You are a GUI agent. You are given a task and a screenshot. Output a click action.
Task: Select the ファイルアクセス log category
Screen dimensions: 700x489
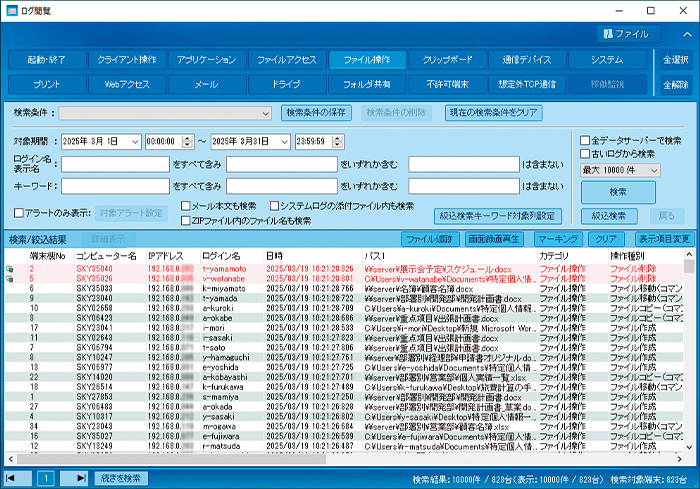pos(287,60)
